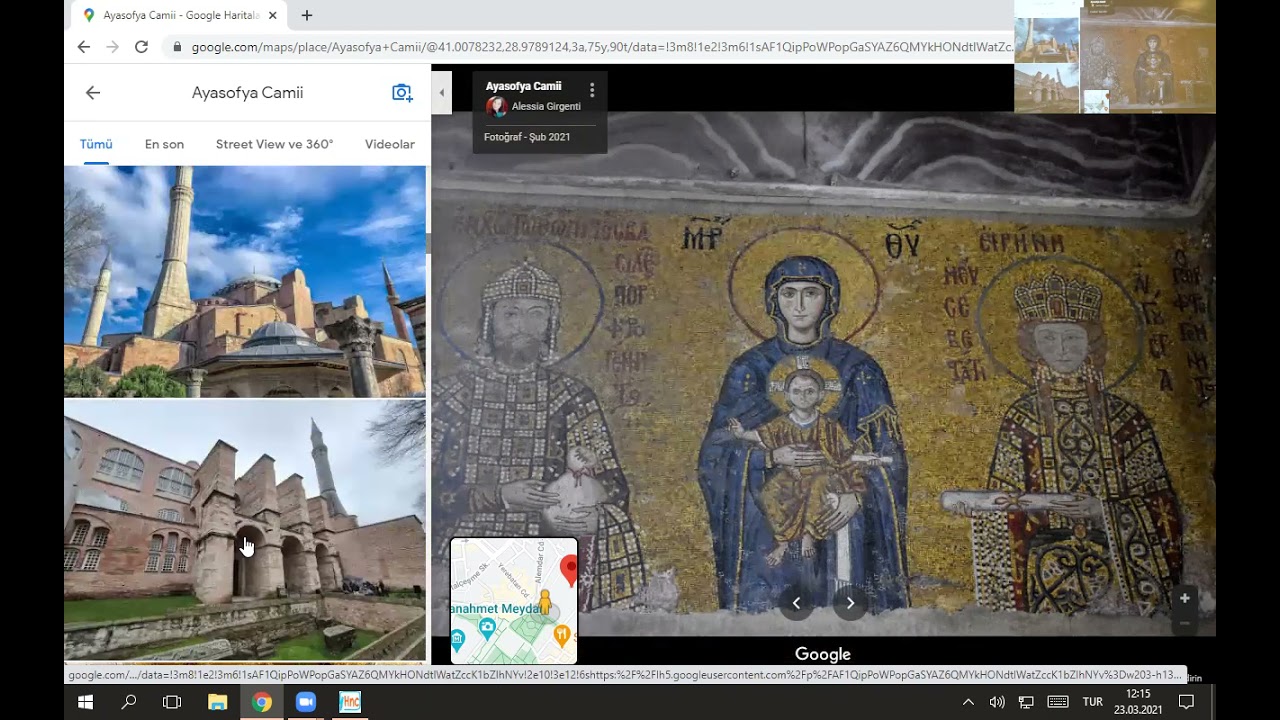Open Task View from the taskbar
Image resolution: width=1280 pixels, height=720 pixels.
(172, 703)
